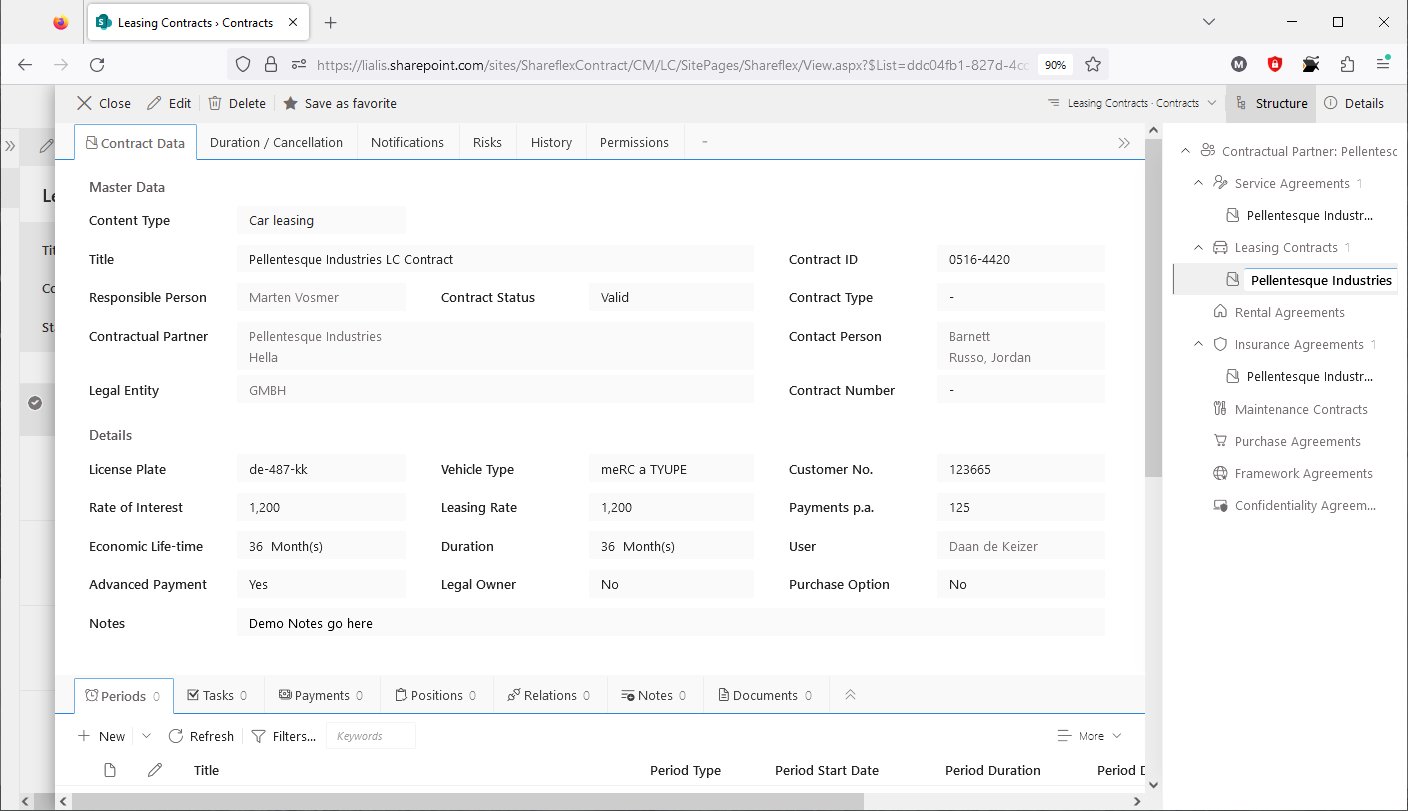This screenshot has height=811, width=1408.
Task: Open tracking protection shield in address bar
Action: (x=243, y=64)
